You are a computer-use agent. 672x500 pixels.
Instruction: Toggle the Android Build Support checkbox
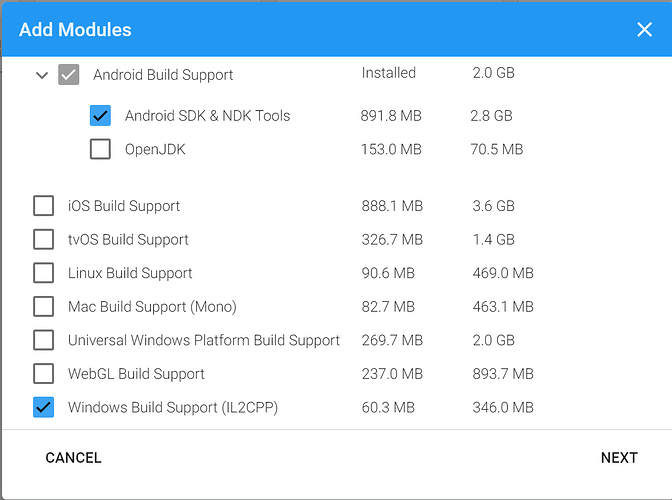tap(68, 75)
